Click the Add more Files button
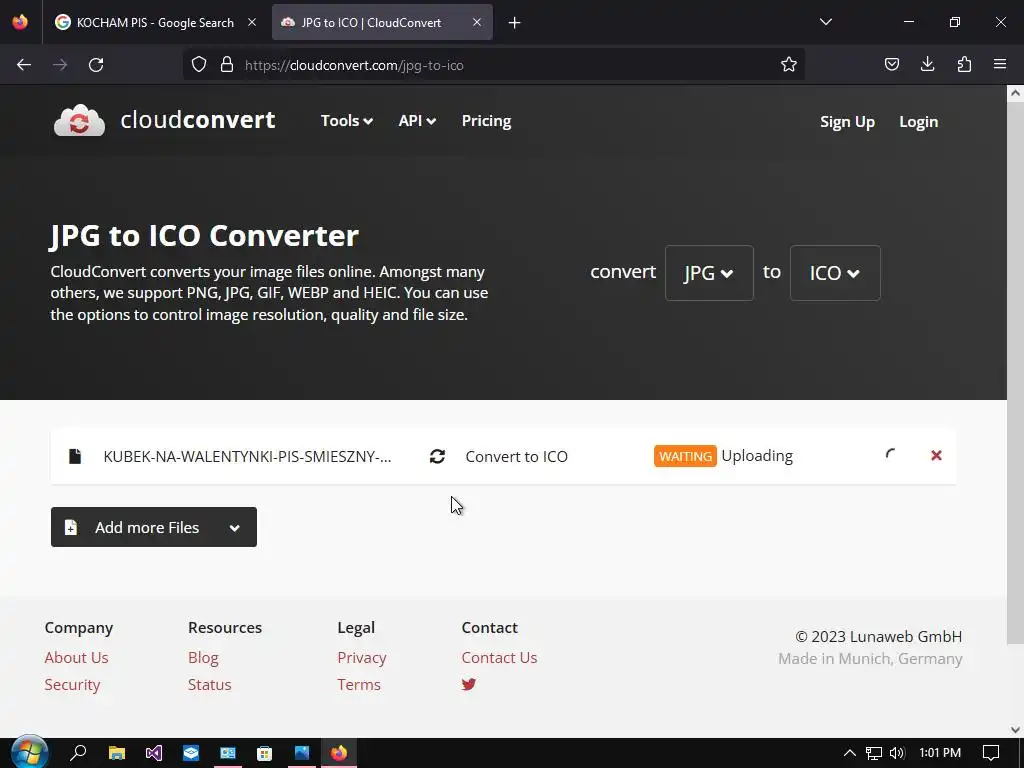The width and height of the screenshot is (1024, 768). point(154,527)
